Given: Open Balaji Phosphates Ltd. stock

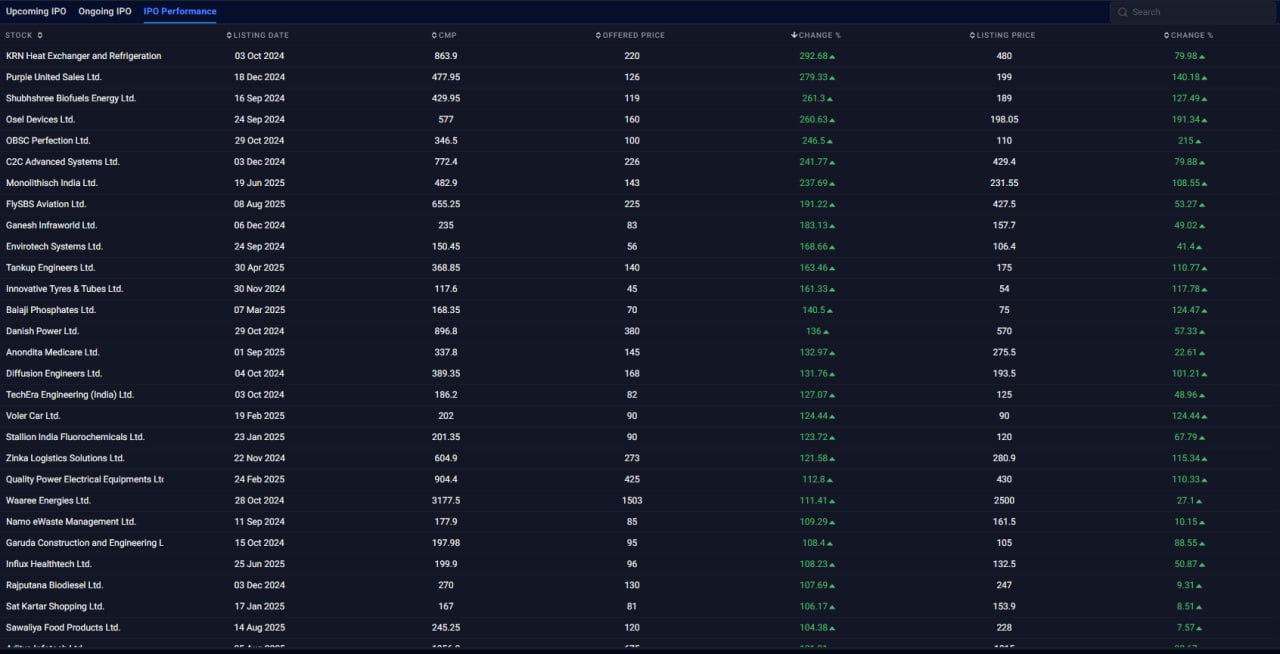Looking at the screenshot, I should (51, 310).
